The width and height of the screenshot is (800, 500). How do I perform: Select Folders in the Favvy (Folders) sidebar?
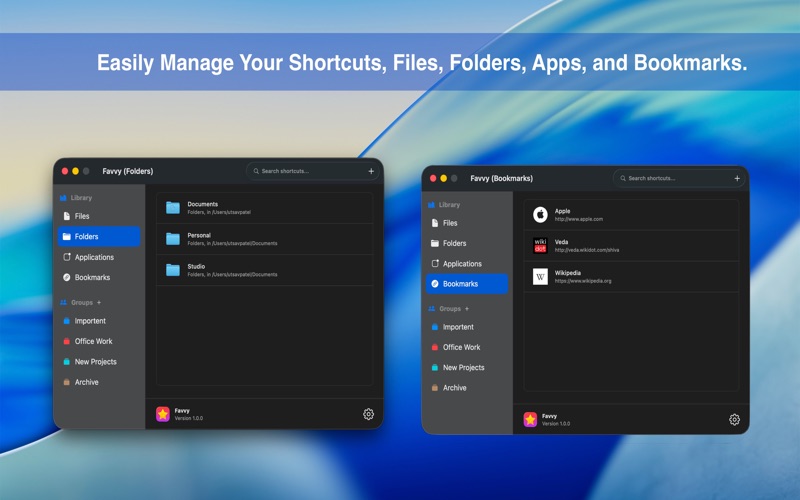99,237
